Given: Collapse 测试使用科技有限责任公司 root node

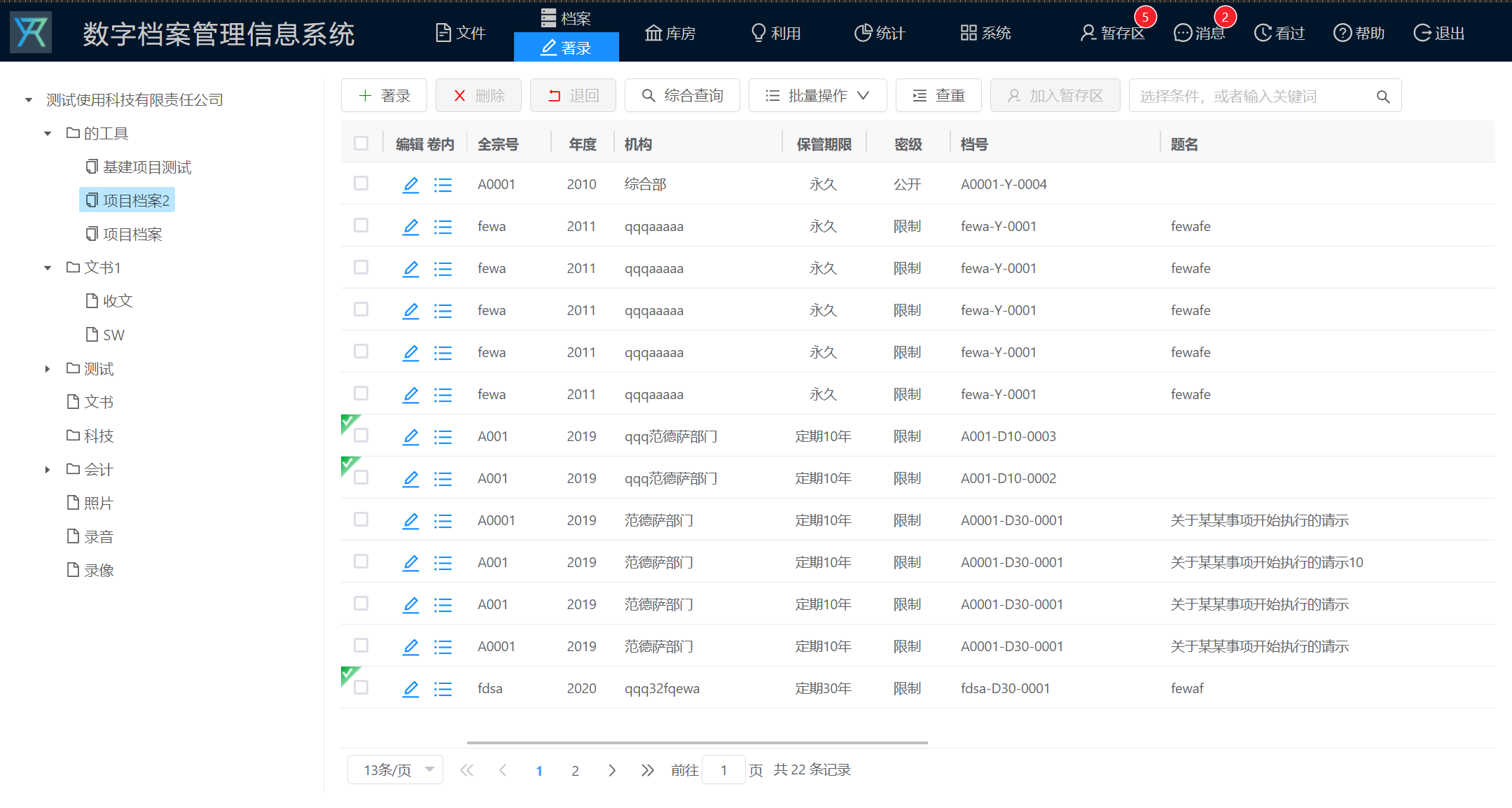Looking at the screenshot, I should point(29,100).
